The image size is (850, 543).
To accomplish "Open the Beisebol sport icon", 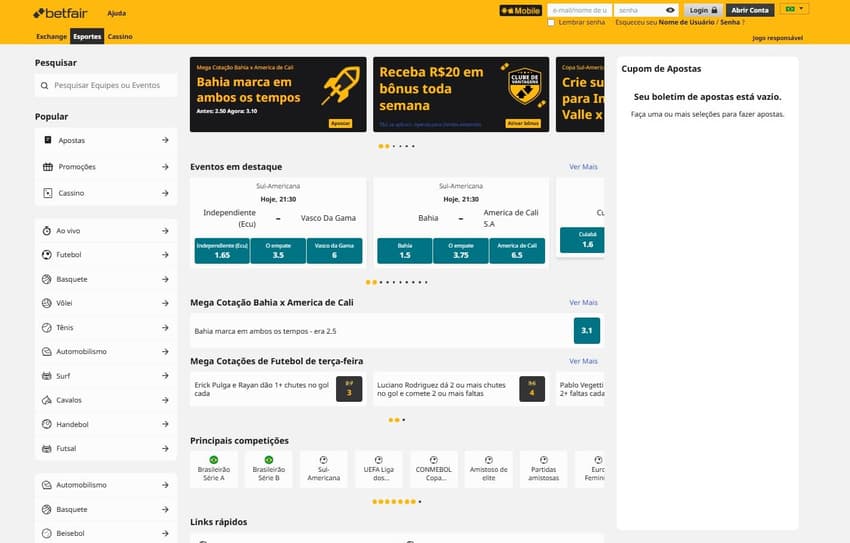I will coord(47,533).
